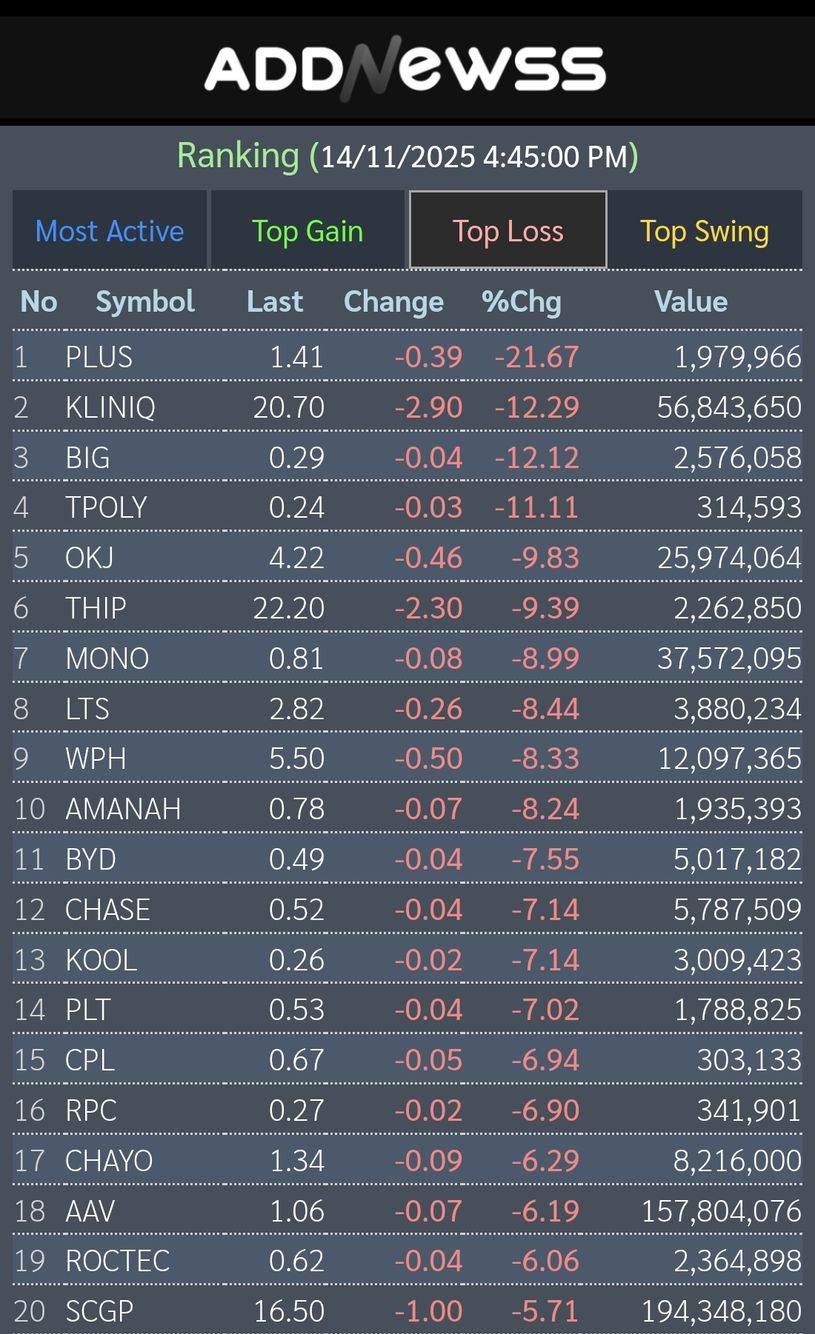Viewport: 815px width, 1334px height.
Task: Show the Top Swing tab
Action: click(x=704, y=231)
